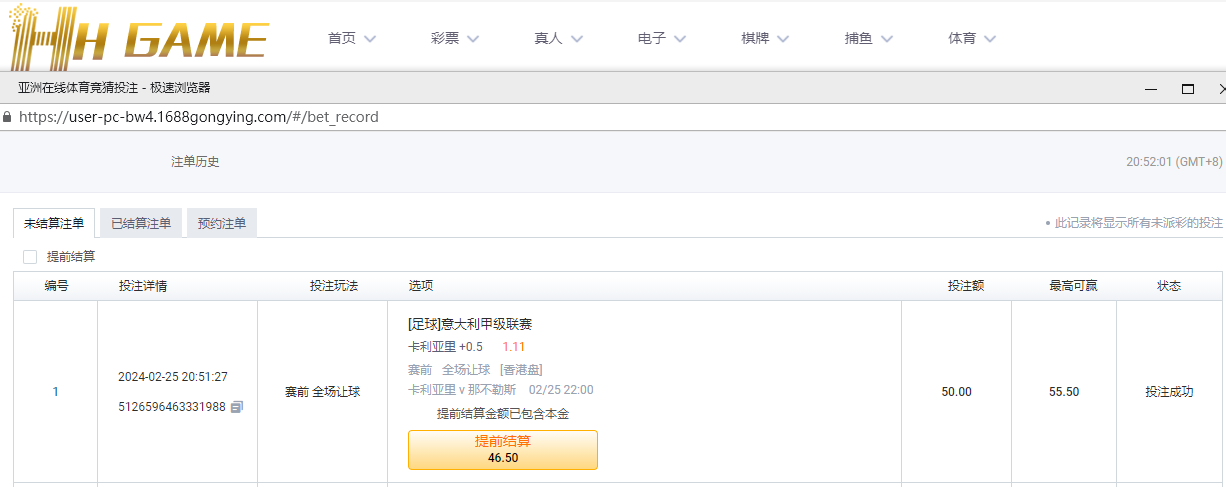The image size is (1226, 487).
Task: Open the 体育 menu
Action: [962, 38]
